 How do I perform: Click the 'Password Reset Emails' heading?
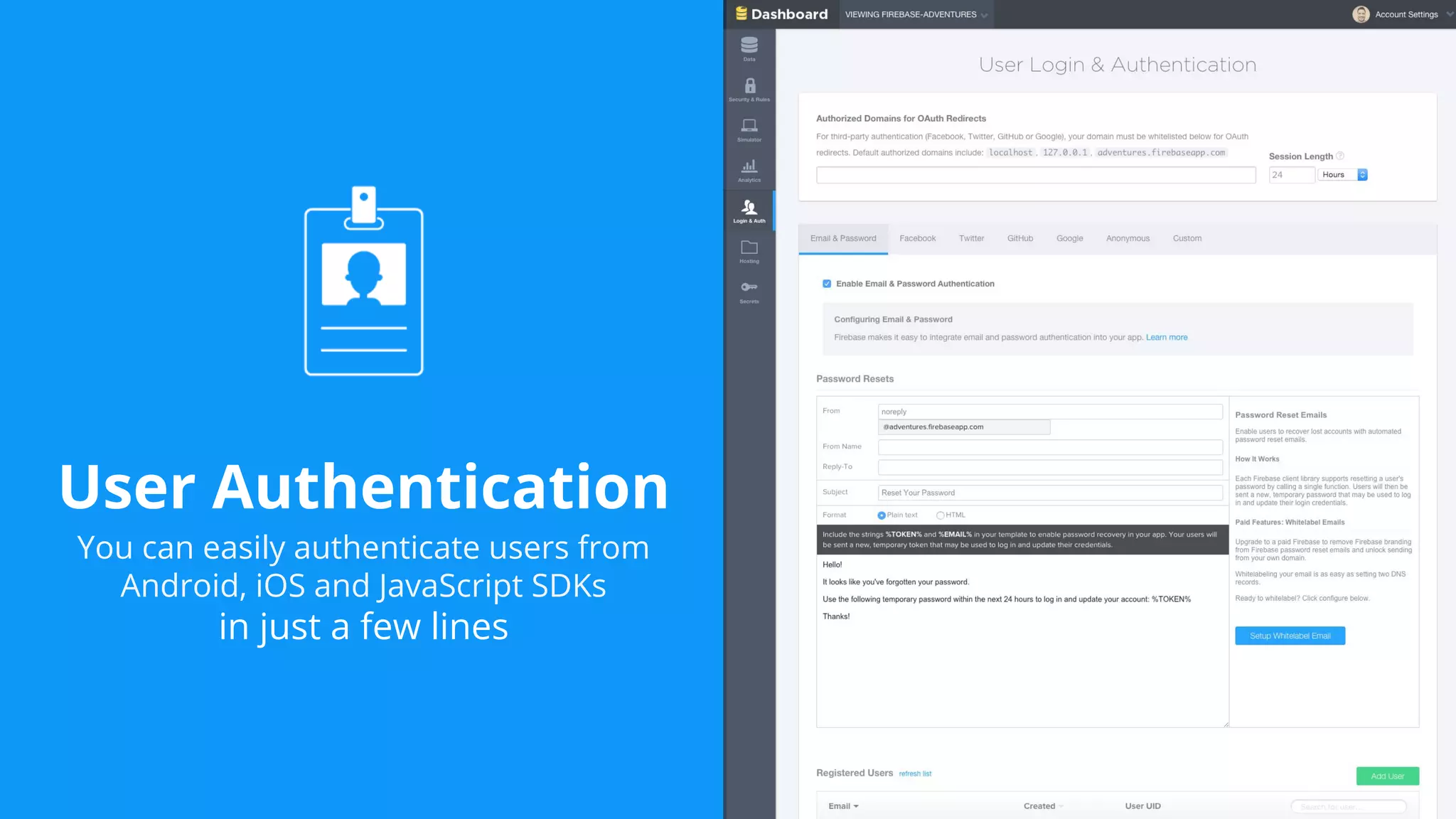pos(1280,415)
